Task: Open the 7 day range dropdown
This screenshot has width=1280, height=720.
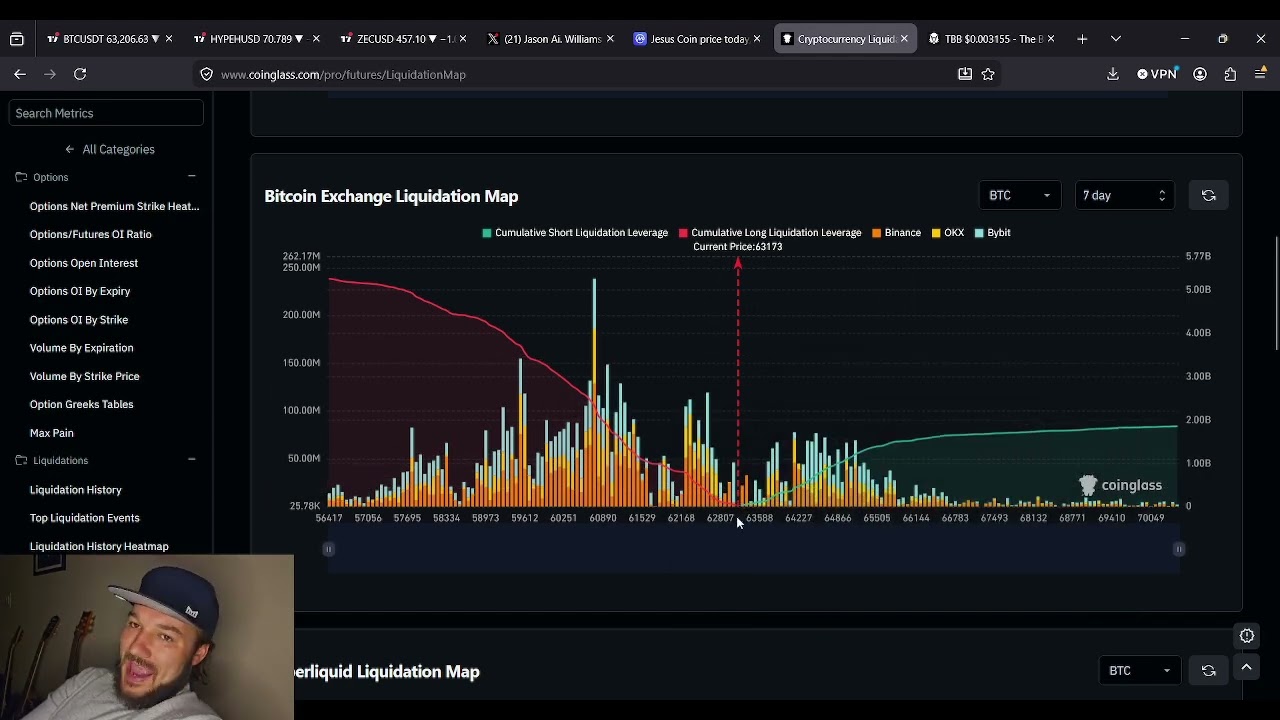Action: coord(1124,196)
